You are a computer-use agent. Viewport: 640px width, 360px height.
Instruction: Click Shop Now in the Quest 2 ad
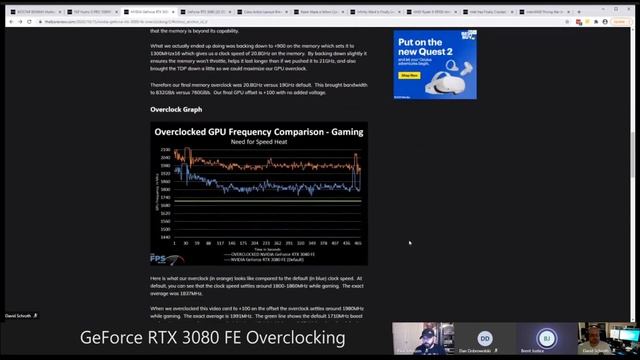click(409, 76)
